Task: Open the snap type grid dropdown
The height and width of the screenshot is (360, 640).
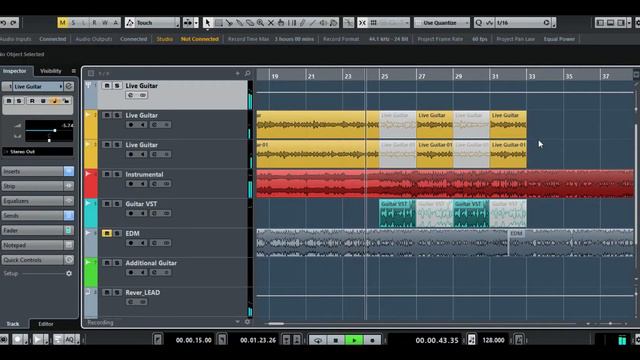Action: click(x=389, y=23)
